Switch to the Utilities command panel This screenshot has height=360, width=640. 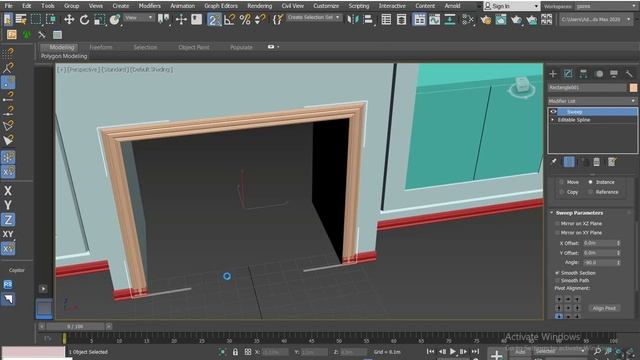[x=629, y=74]
